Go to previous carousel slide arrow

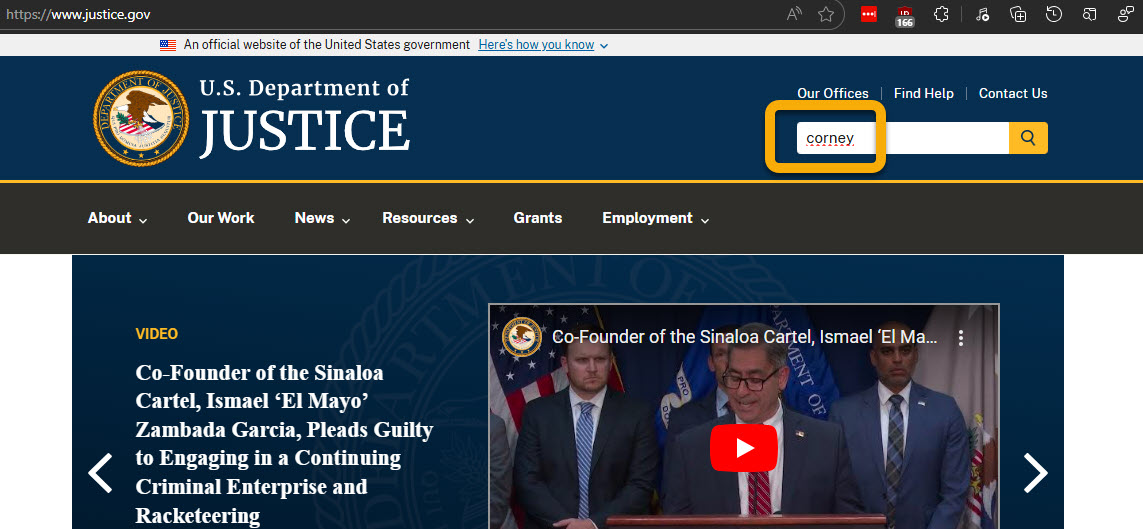100,473
